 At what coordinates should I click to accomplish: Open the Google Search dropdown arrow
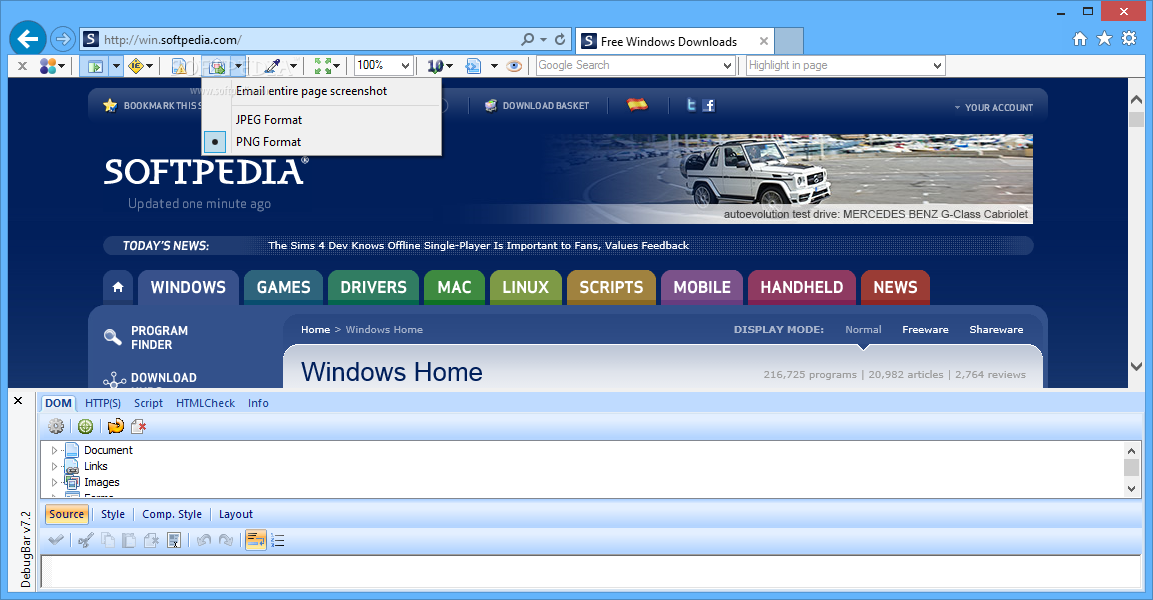point(727,65)
